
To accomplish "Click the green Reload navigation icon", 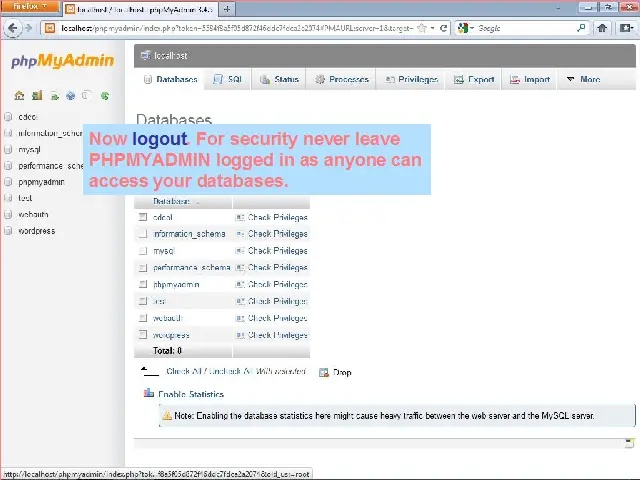I will [x=105, y=96].
